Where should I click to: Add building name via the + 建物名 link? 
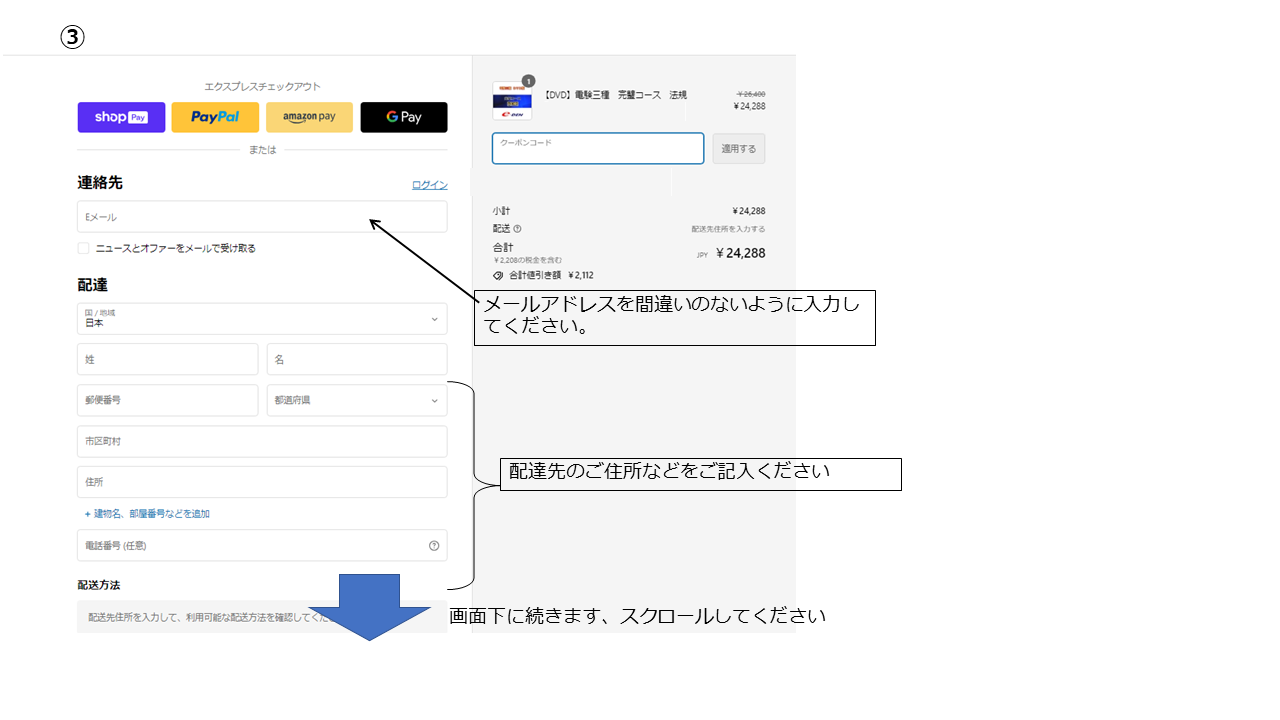[147, 514]
